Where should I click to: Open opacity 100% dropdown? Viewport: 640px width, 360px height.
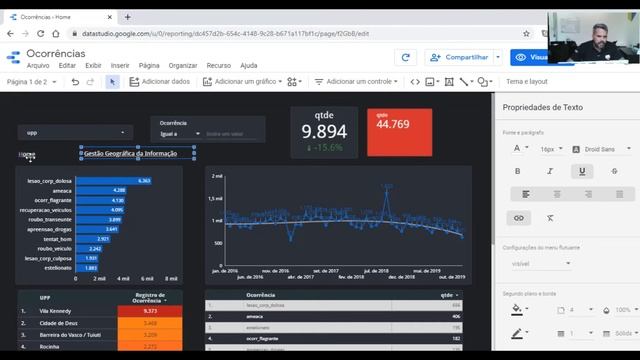[622, 310]
